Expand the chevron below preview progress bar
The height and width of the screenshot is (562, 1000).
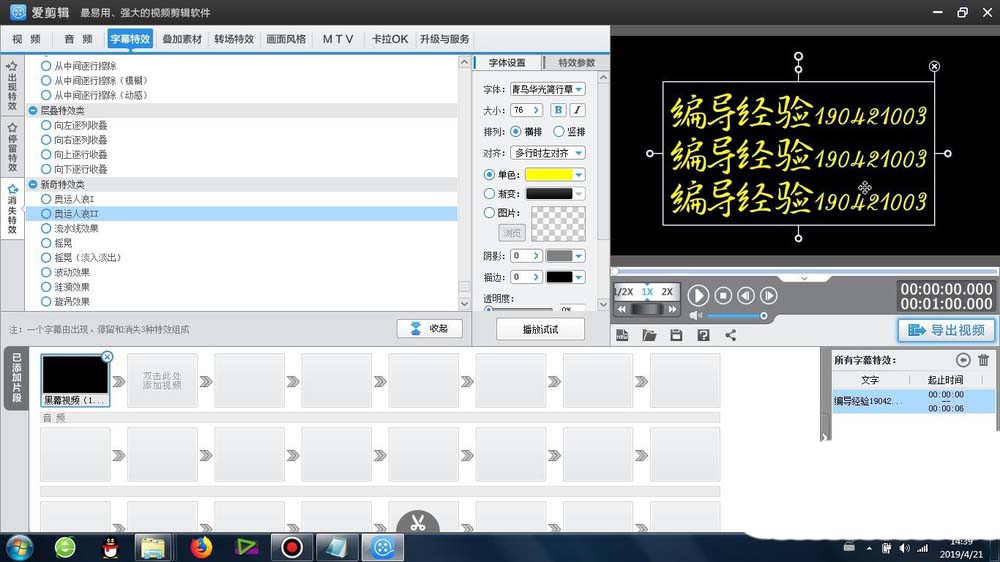[804, 279]
